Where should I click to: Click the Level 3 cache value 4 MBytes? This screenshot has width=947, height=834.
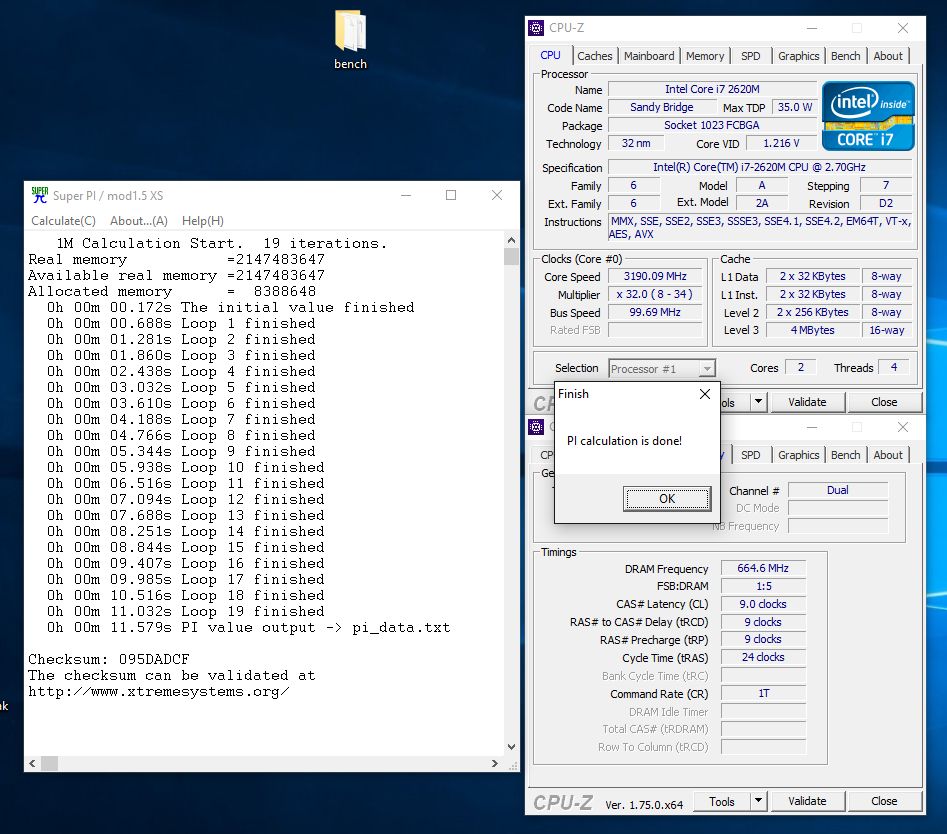click(x=813, y=330)
